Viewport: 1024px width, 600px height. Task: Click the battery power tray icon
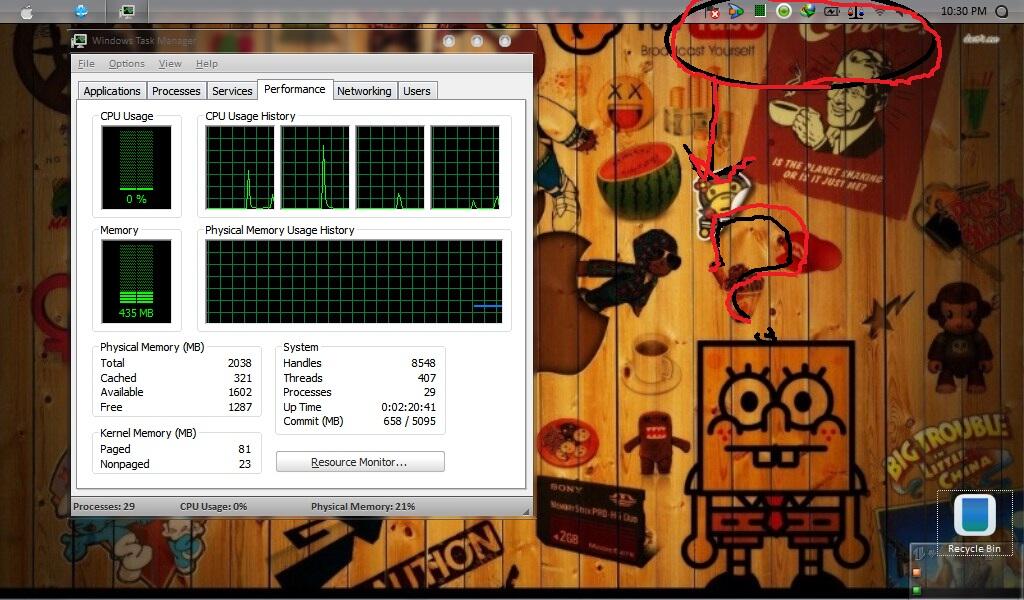831,11
